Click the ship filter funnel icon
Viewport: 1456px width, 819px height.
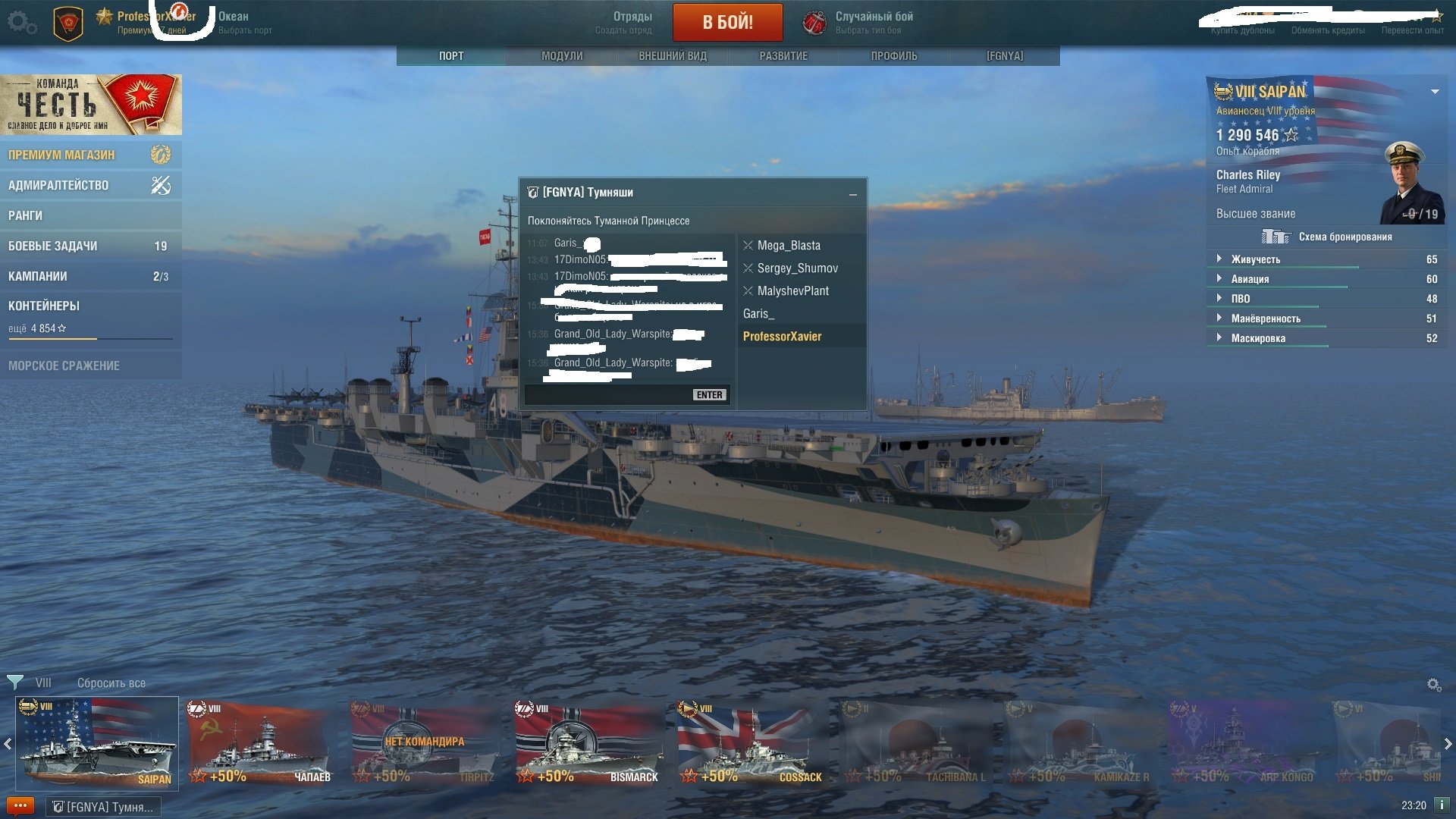point(14,682)
